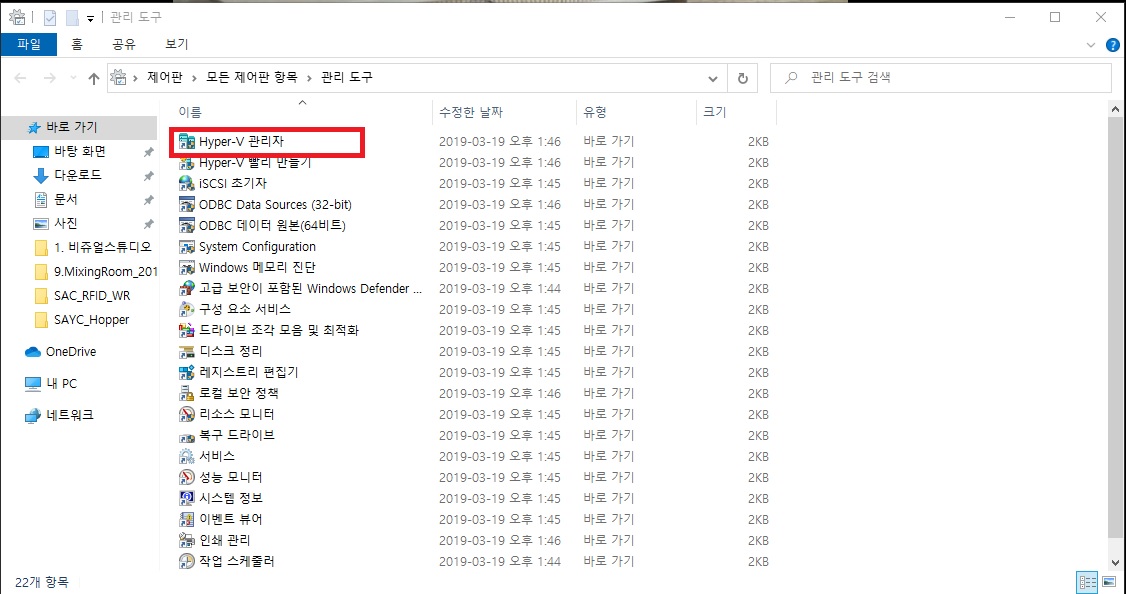Click the 모든 제어판 항목 breadcrumb
This screenshot has height=594, width=1126.
[251, 78]
